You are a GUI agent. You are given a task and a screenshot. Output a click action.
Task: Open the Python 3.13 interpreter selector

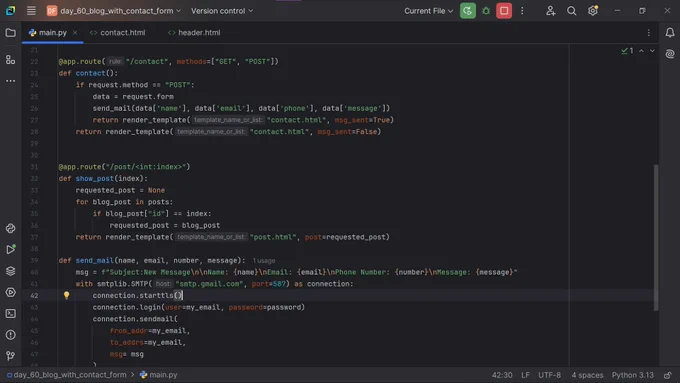[x=633, y=375]
